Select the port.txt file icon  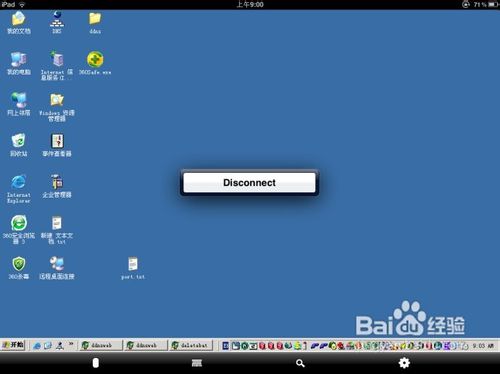click(133, 268)
